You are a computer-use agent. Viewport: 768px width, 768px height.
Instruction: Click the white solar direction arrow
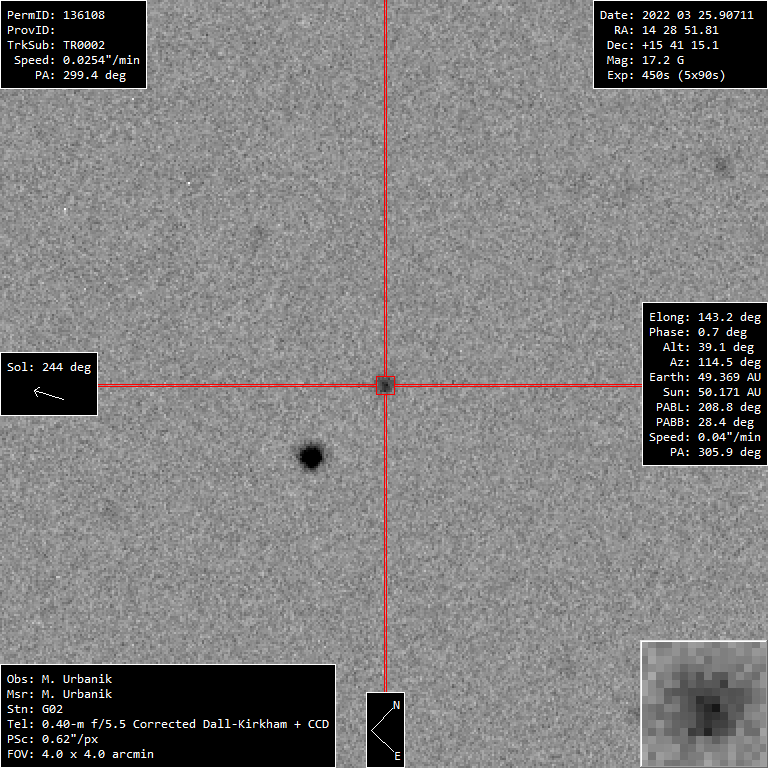tap(49, 393)
